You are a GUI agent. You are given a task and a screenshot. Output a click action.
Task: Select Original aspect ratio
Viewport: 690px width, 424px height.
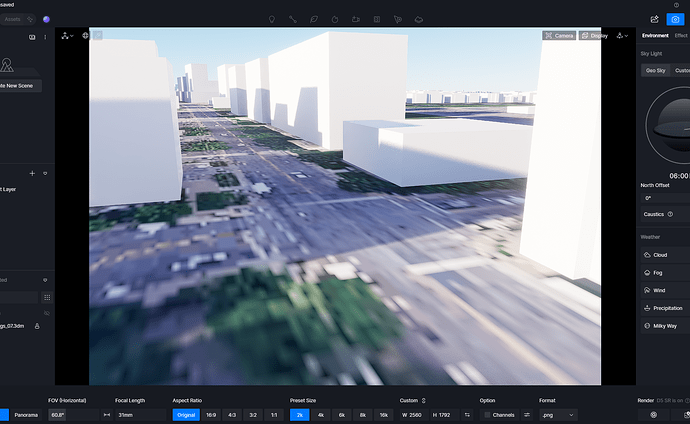(x=186, y=415)
